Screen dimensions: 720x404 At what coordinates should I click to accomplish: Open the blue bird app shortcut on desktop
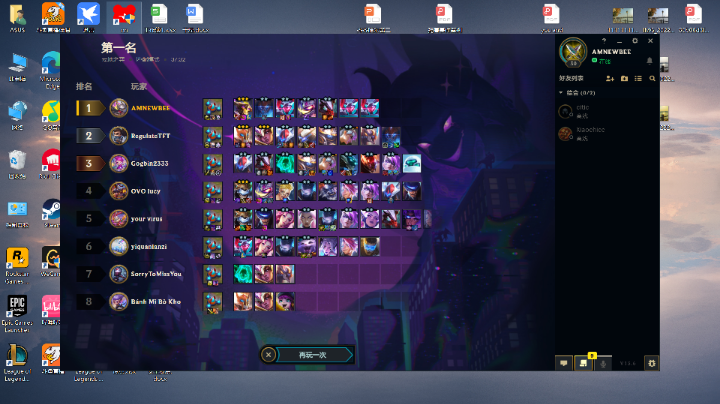point(88,17)
